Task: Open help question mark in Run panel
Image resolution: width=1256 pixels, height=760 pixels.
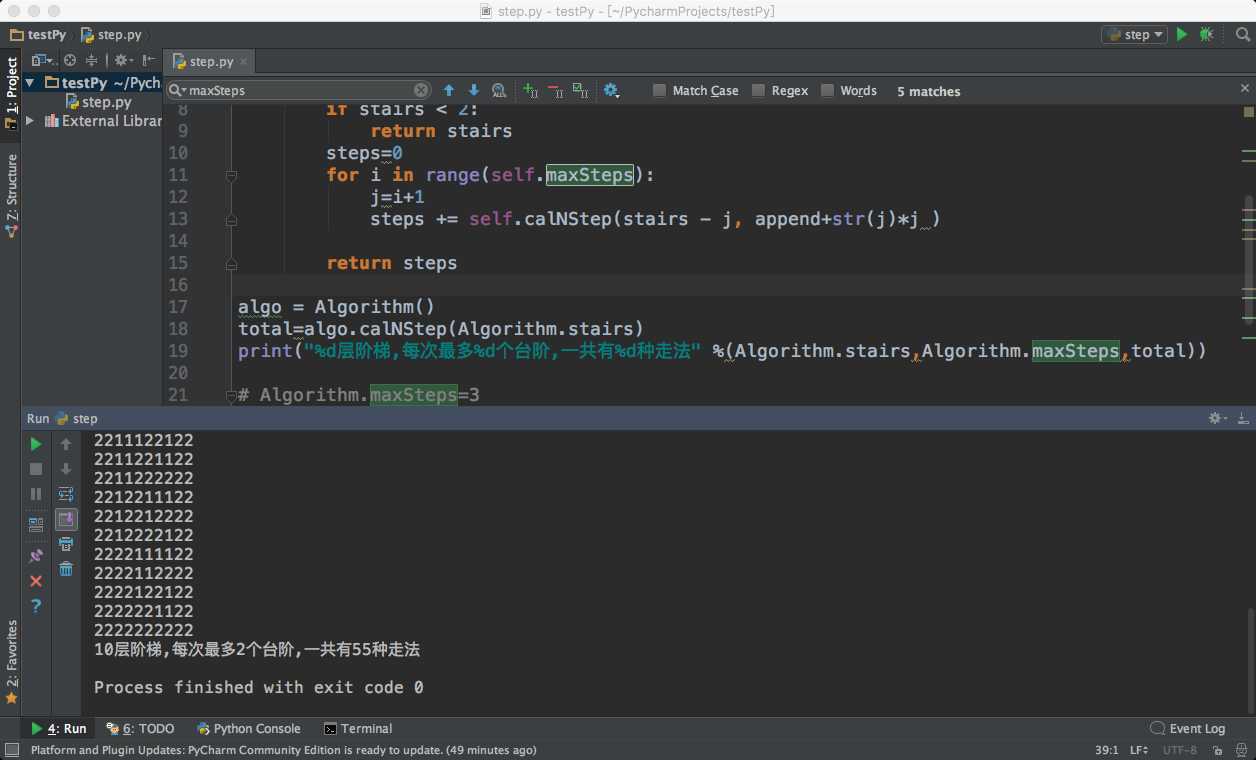Action: click(x=36, y=606)
